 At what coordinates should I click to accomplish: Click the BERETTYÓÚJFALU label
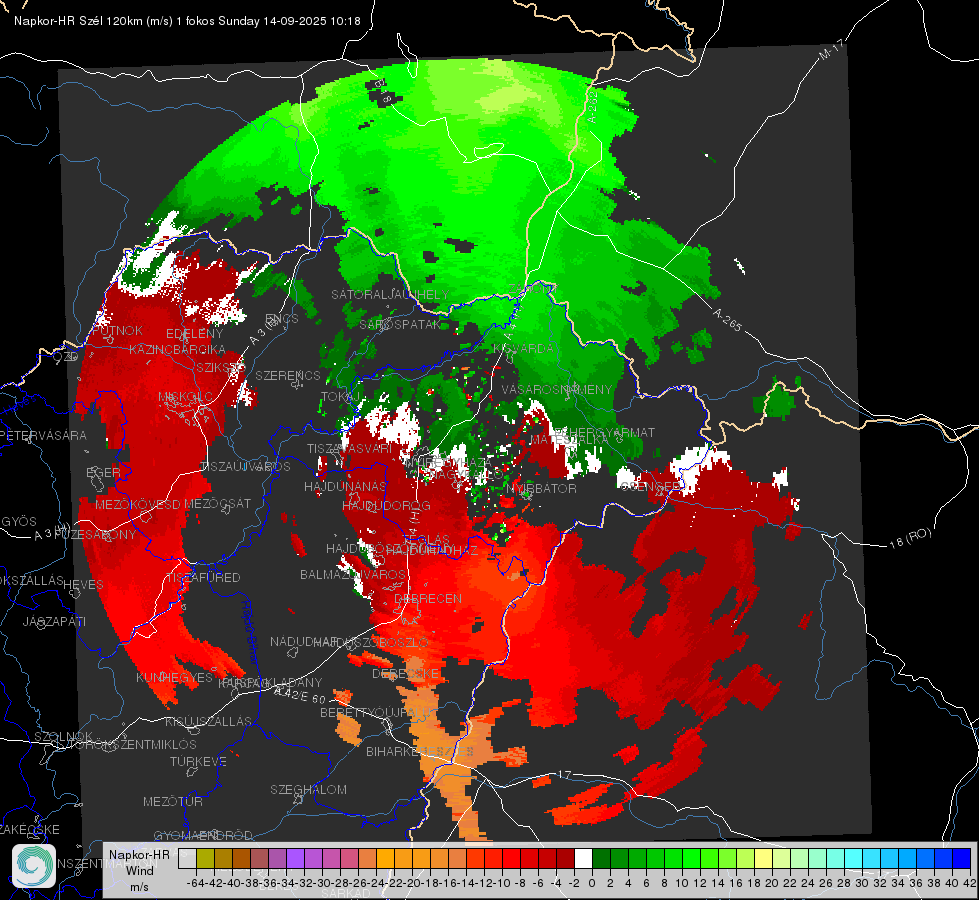[376, 713]
